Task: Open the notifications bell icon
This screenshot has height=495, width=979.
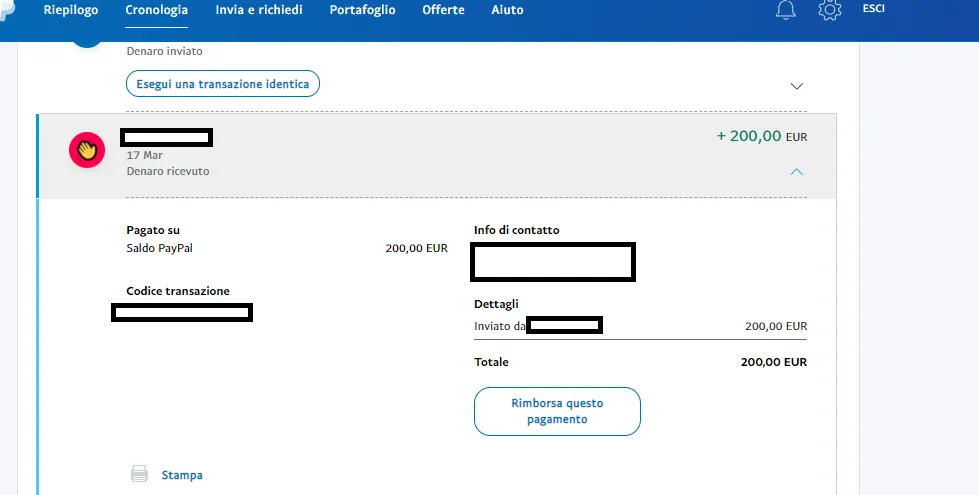Action: (787, 10)
